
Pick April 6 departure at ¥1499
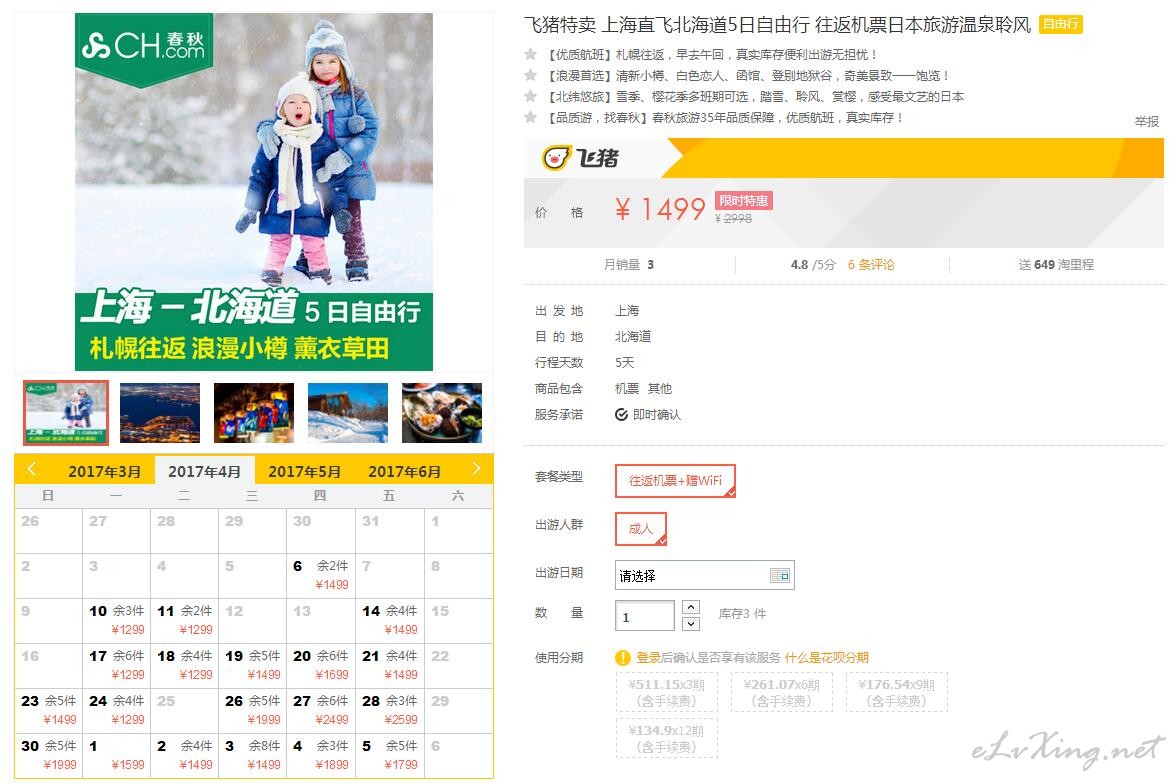pos(321,576)
